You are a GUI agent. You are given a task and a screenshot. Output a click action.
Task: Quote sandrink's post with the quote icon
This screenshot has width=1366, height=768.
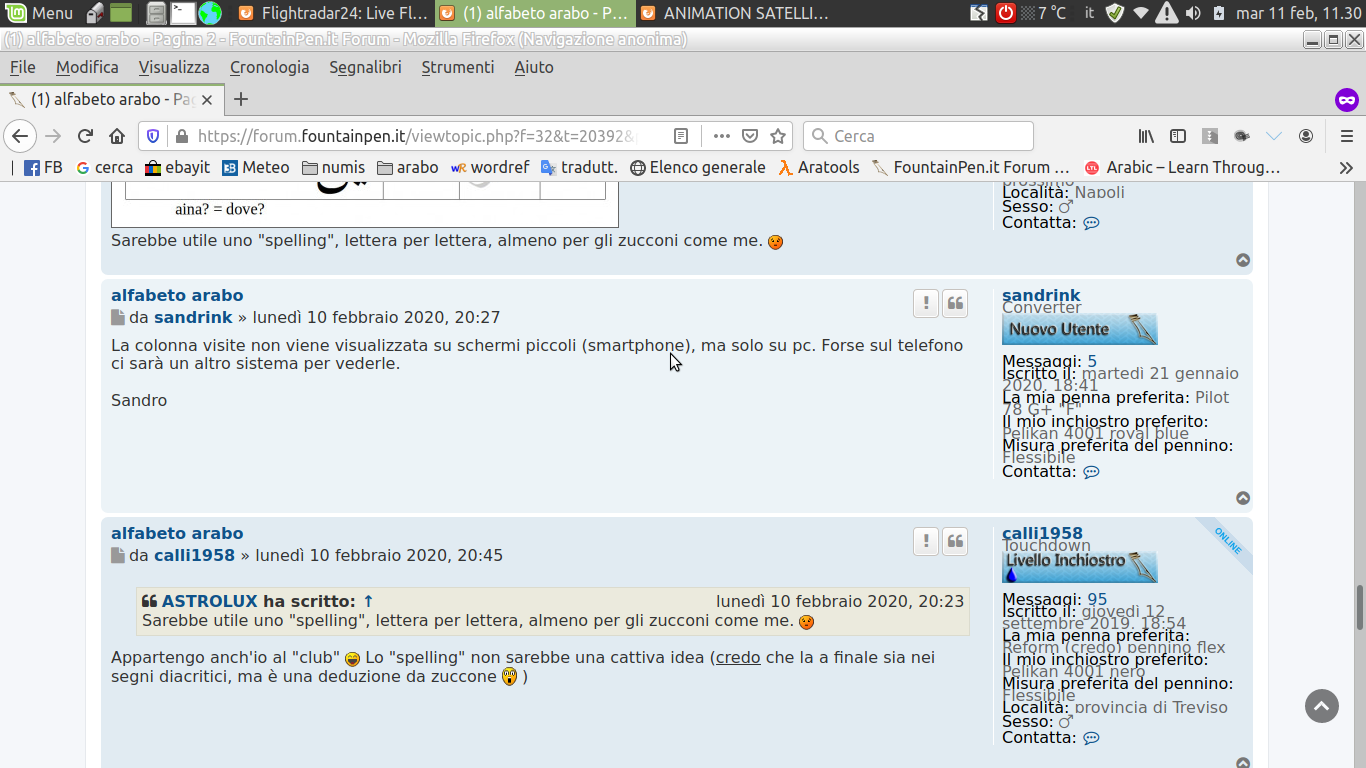(x=956, y=303)
